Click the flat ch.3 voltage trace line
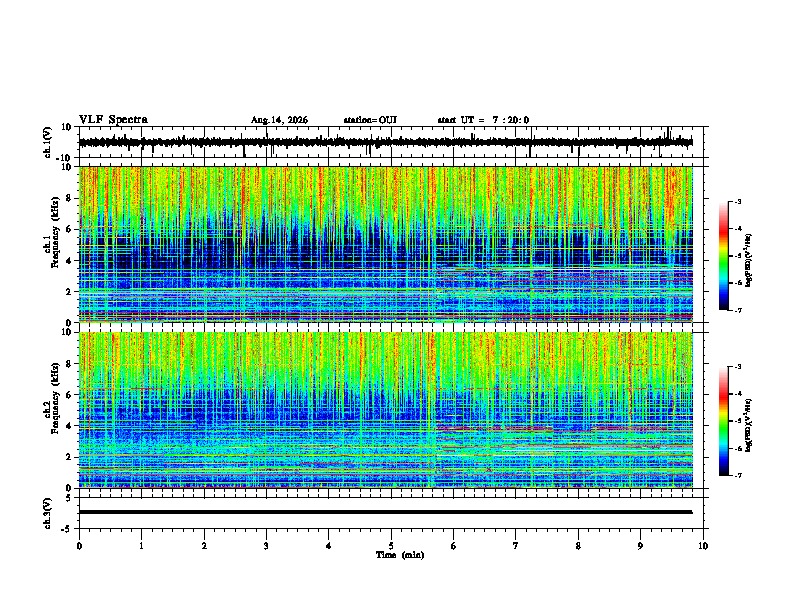Viewport: 792px width, 612px height. (385, 512)
